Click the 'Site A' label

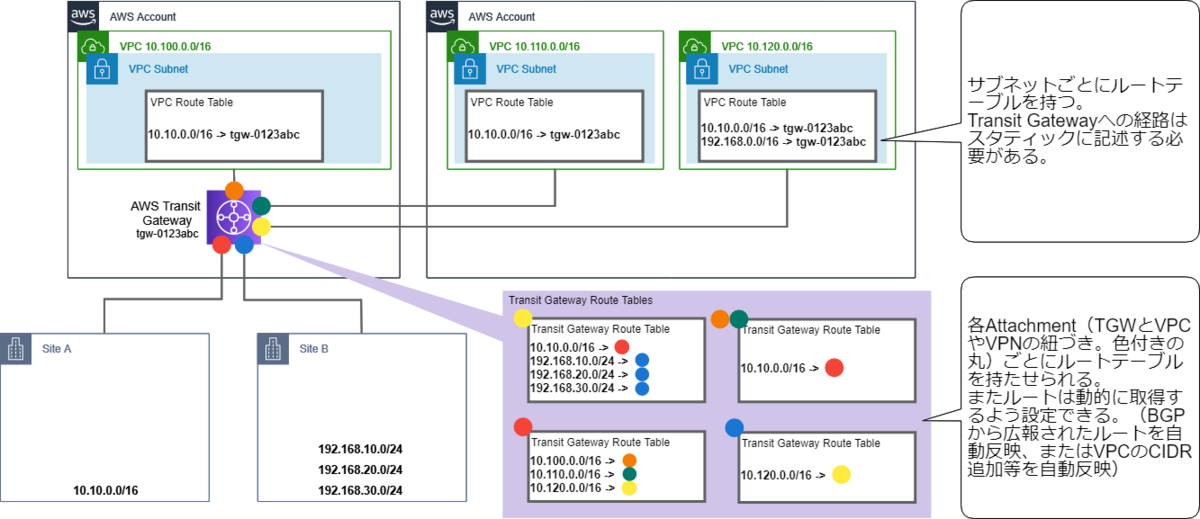coord(58,350)
